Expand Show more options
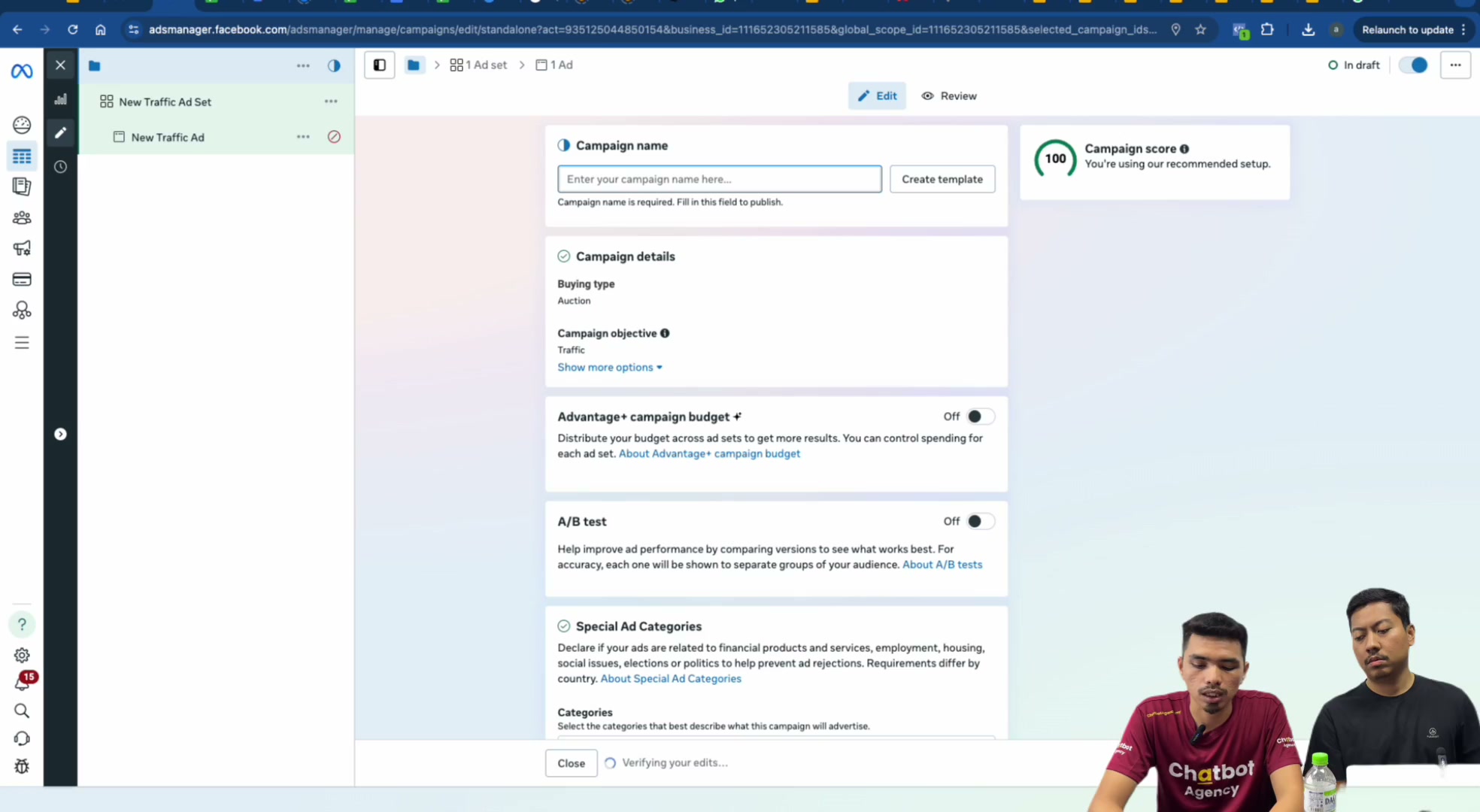The image size is (1480, 812). pos(610,368)
